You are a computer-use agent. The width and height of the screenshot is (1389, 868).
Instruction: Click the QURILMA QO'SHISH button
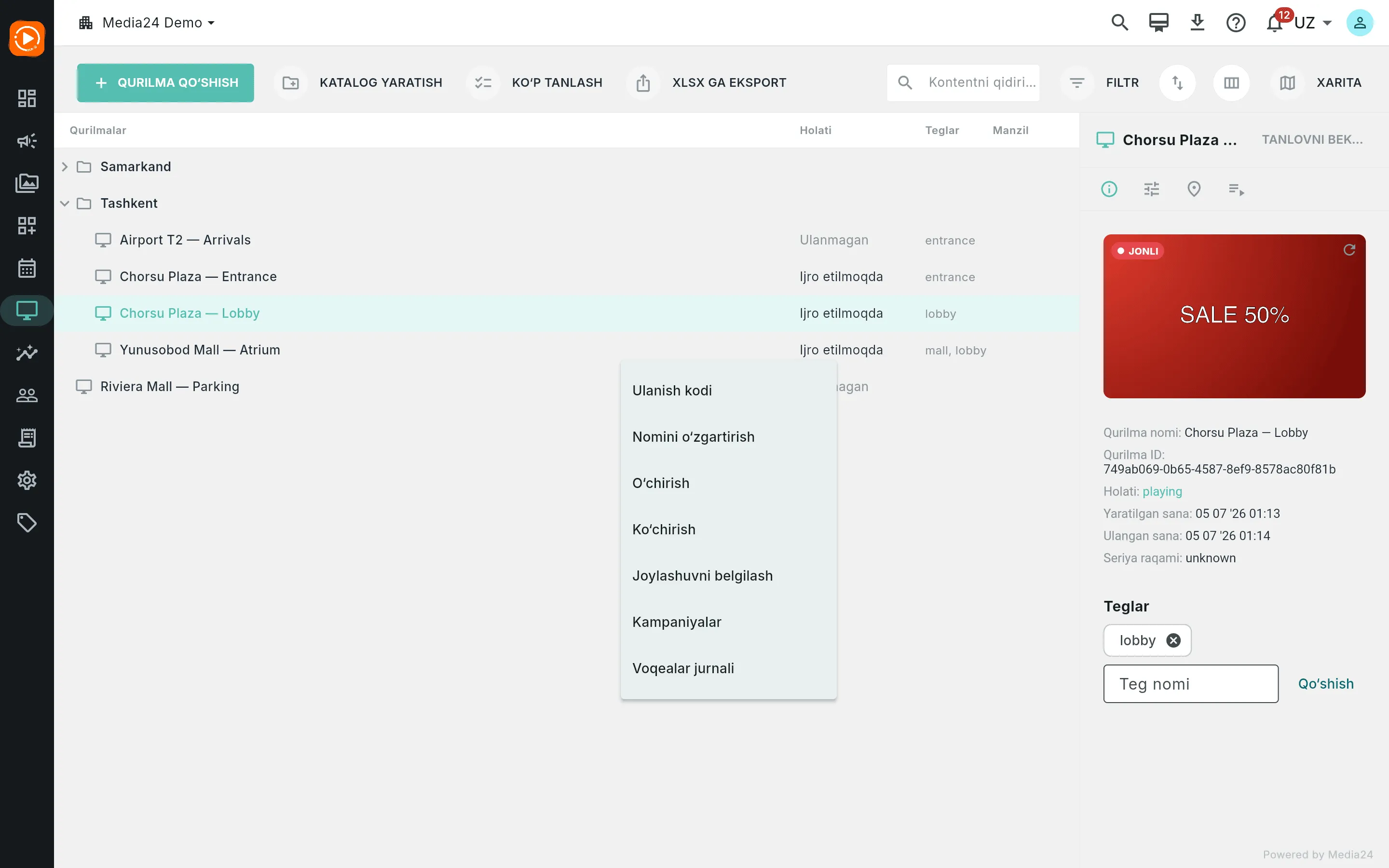pos(165,82)
